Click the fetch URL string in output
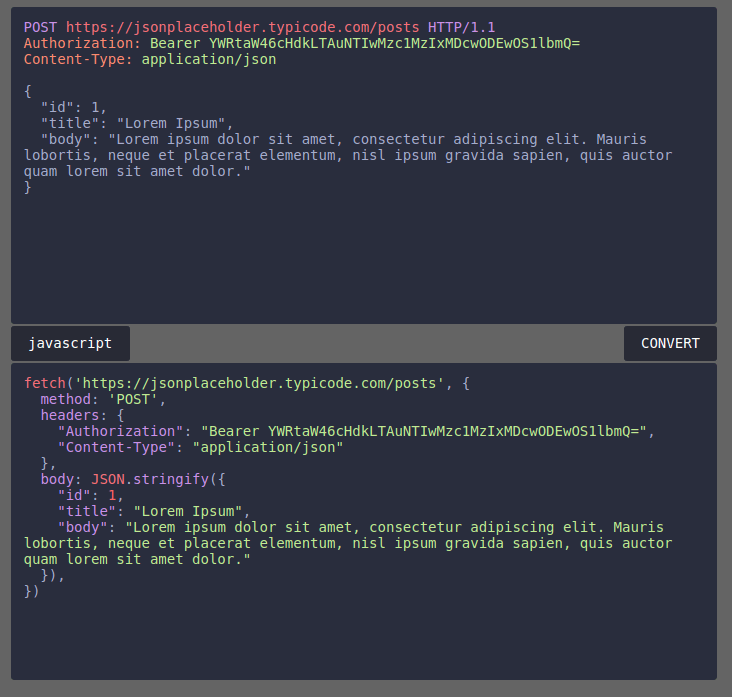The height and width of the screenshot is (697, 732). (259, 383)
